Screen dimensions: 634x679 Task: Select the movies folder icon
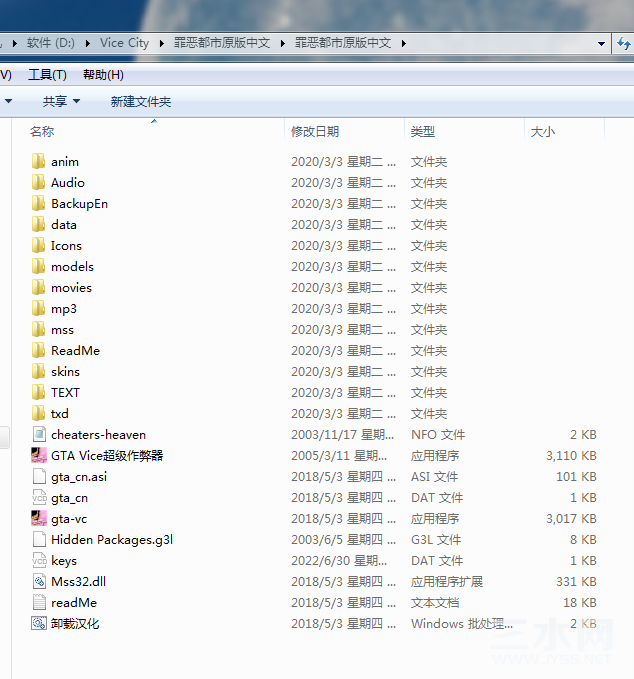click(39, 288)
